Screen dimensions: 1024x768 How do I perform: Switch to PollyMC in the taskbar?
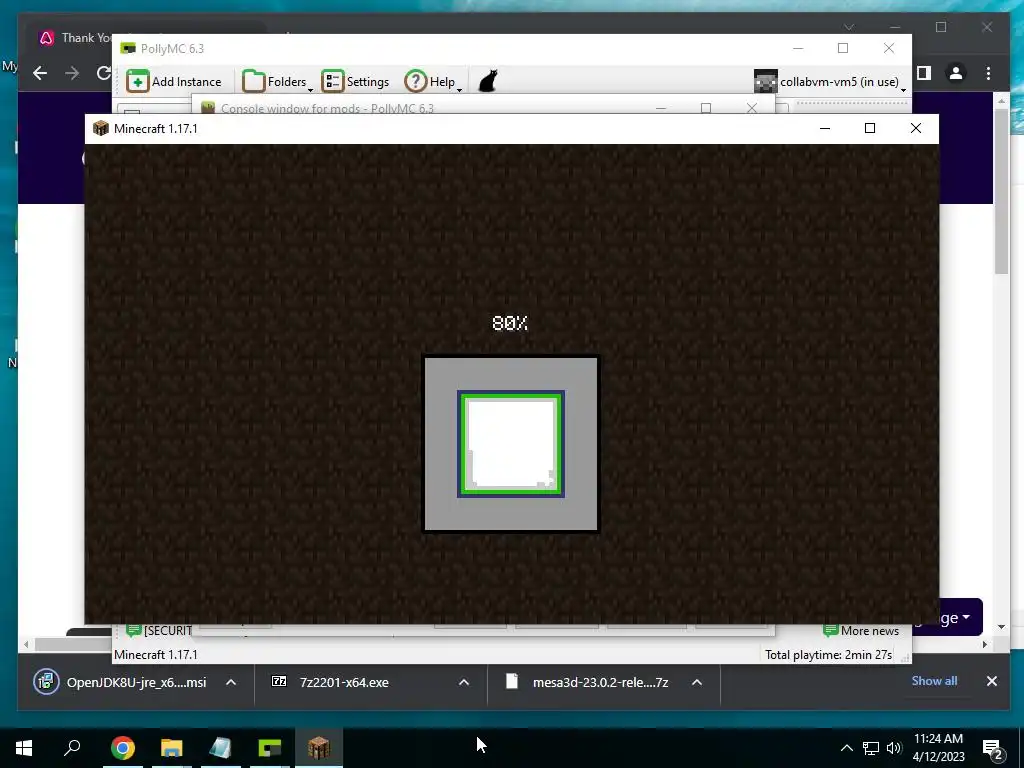click(270, 748)
